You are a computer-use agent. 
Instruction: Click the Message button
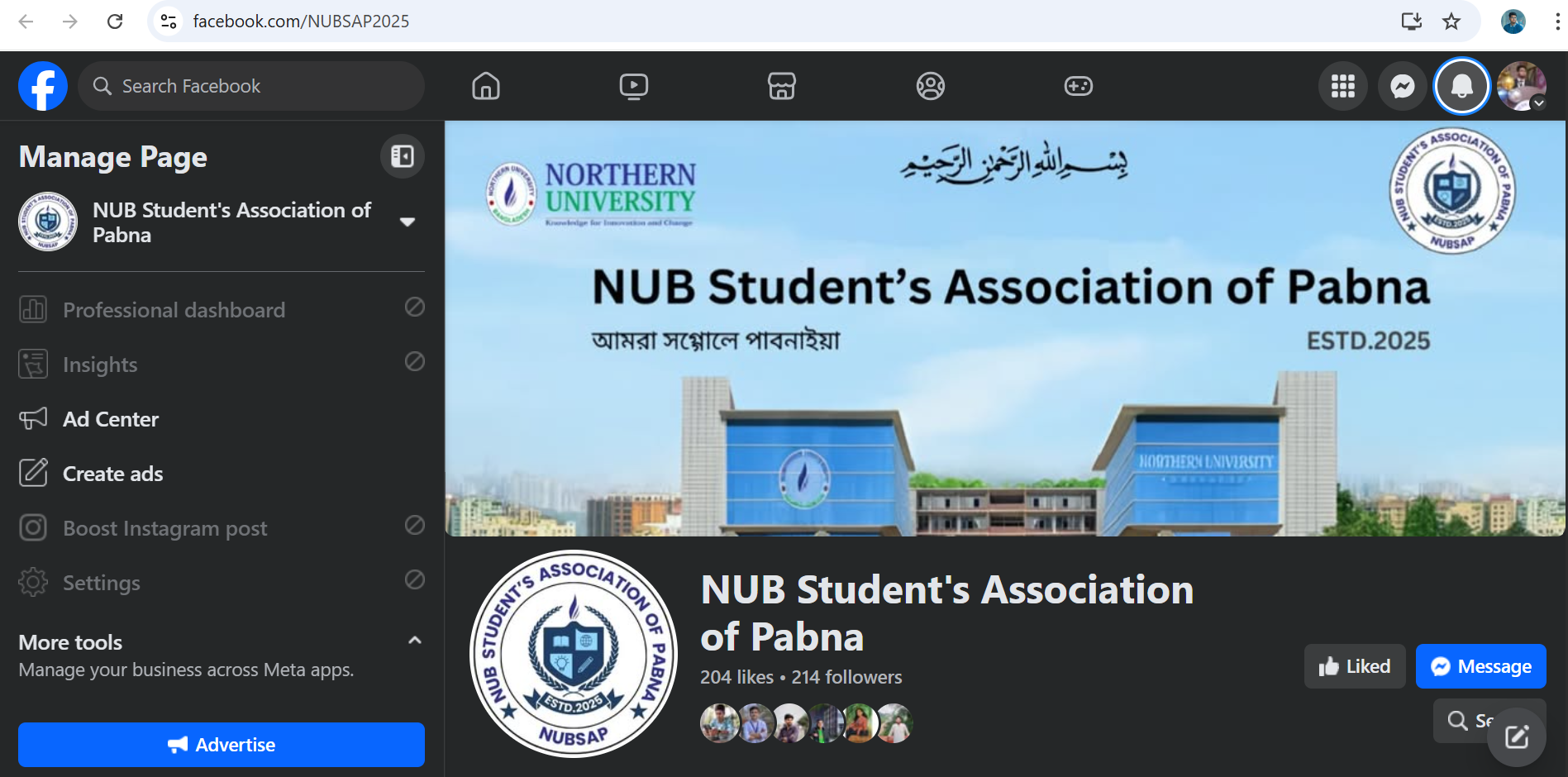pyautogui.click(x=1481, y=666)
